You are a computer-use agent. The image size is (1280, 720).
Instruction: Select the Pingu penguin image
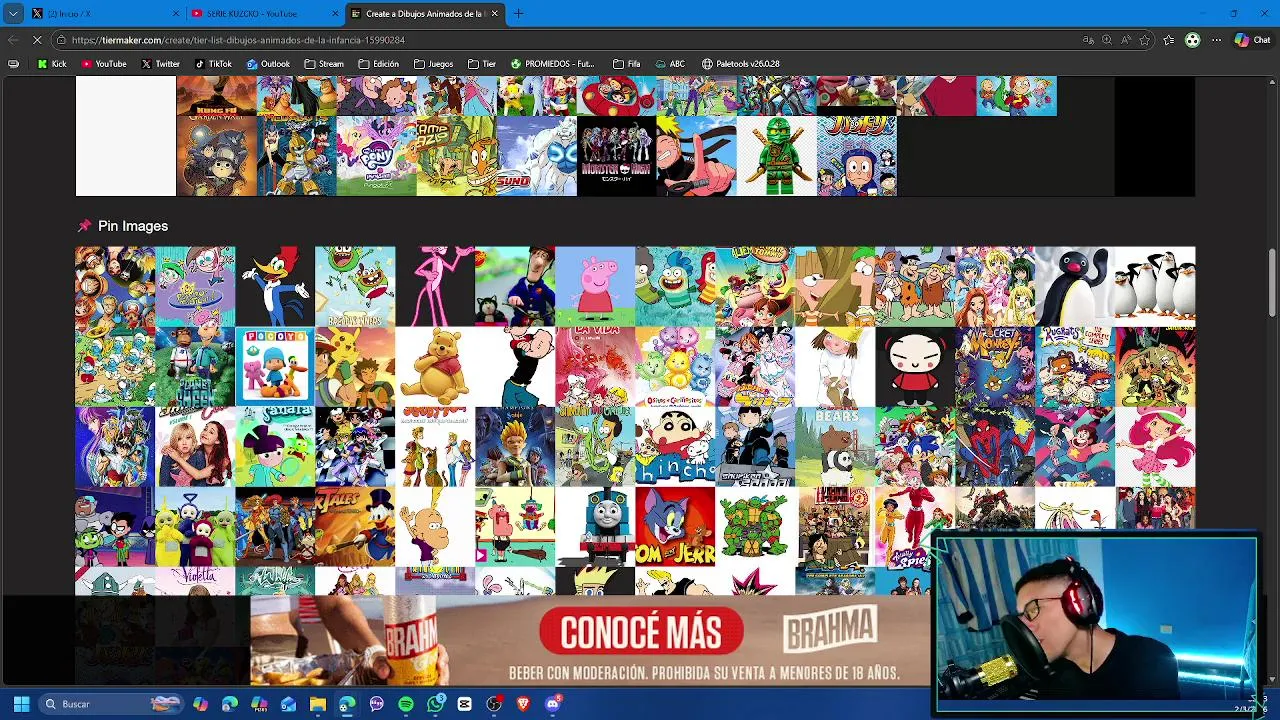coord(1075,287)
